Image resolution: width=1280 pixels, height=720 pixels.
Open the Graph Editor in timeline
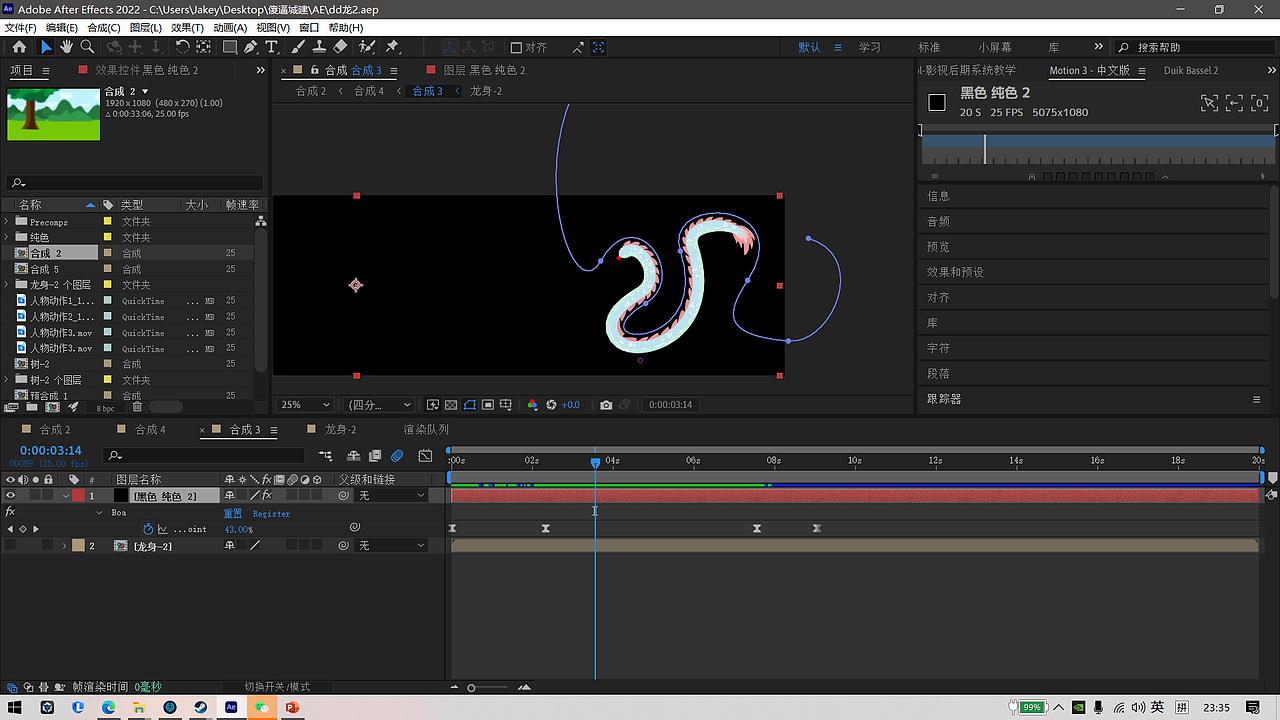[x=425, y=456]
